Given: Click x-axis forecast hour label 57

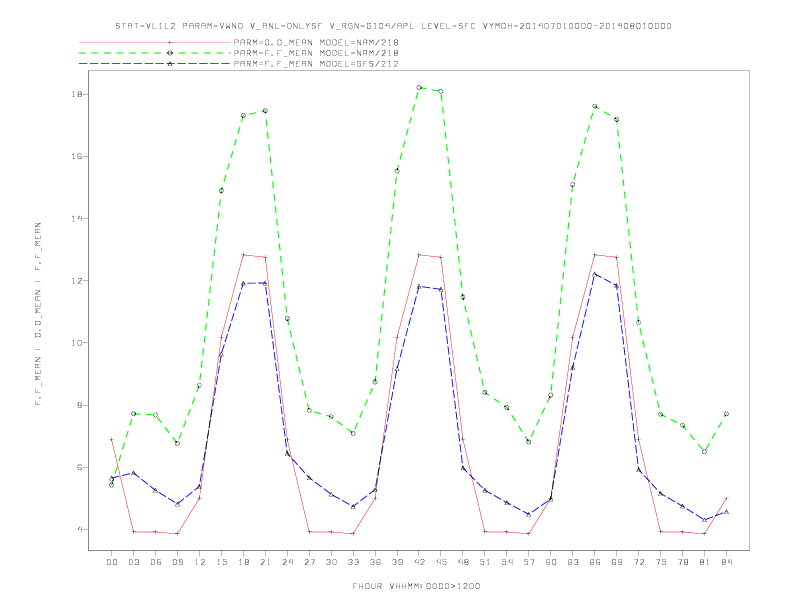Looking at the screenshot, I should pyautogui.click(x=529, y=562).
